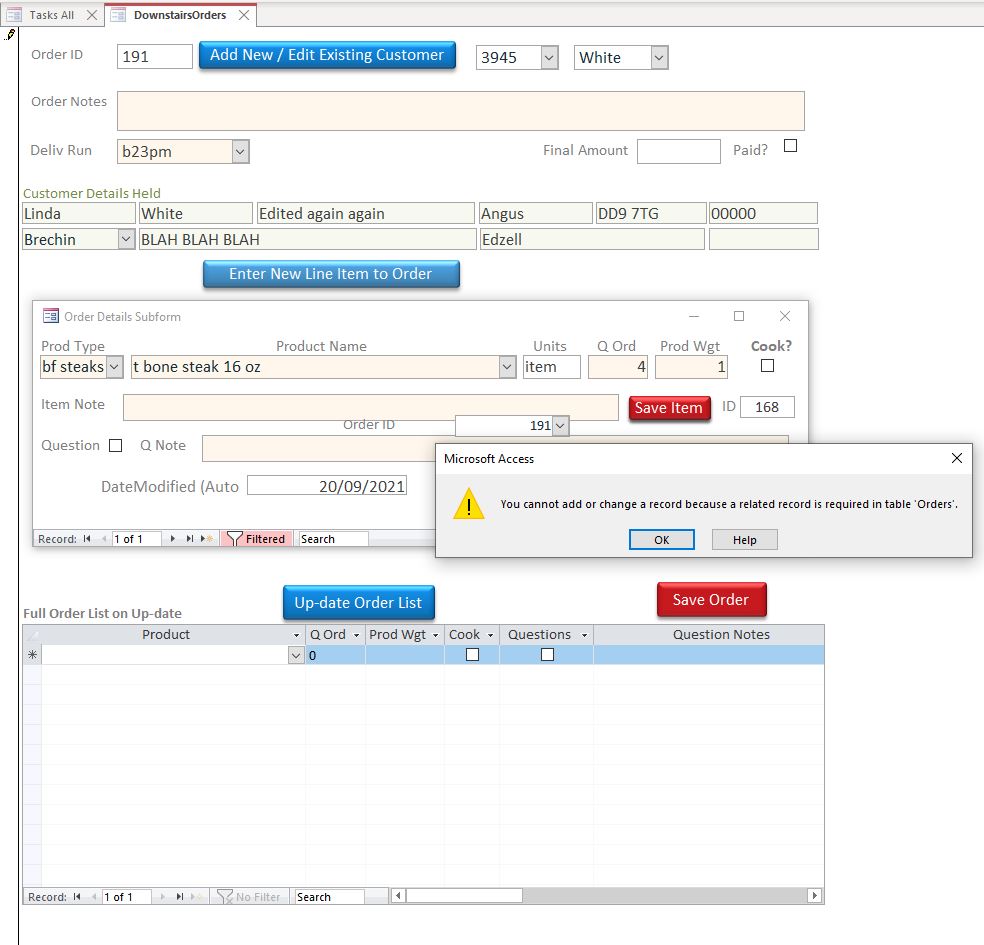The image size is (984, 945).
Task: Click the Prod Wgt field showing 1
Action: [x=691, y=366]
